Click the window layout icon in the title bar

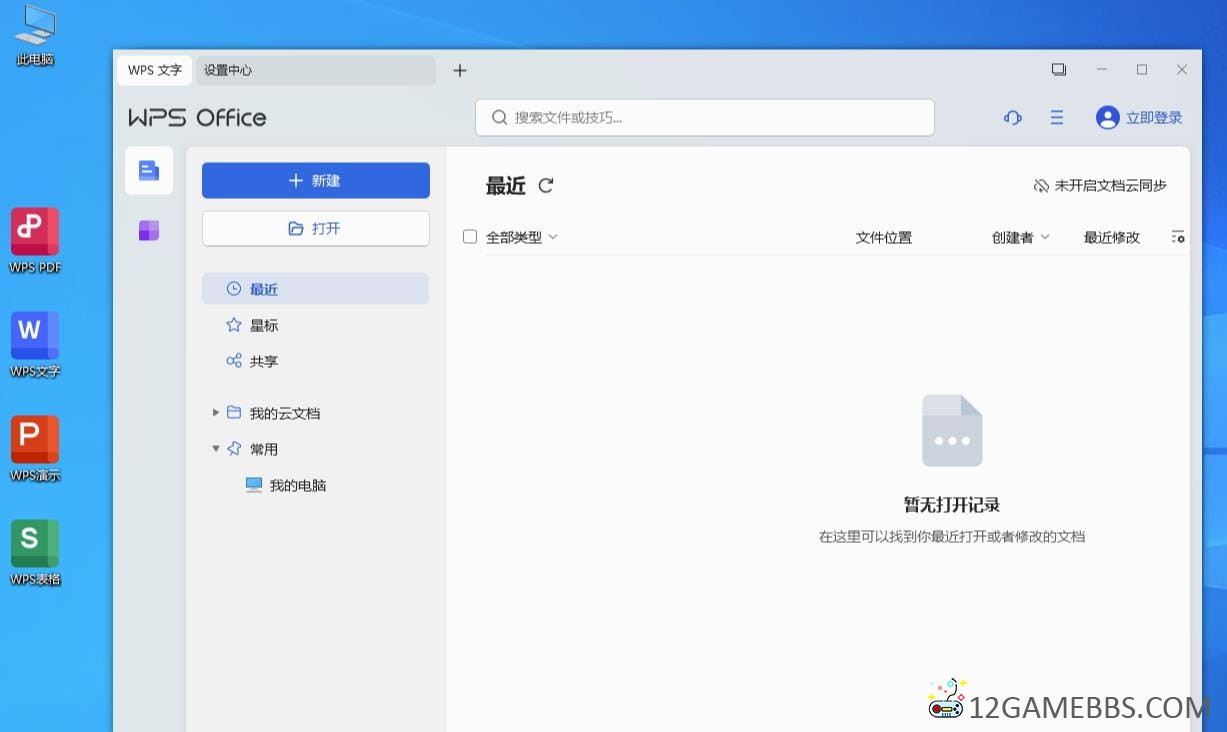coord(1059,70)
